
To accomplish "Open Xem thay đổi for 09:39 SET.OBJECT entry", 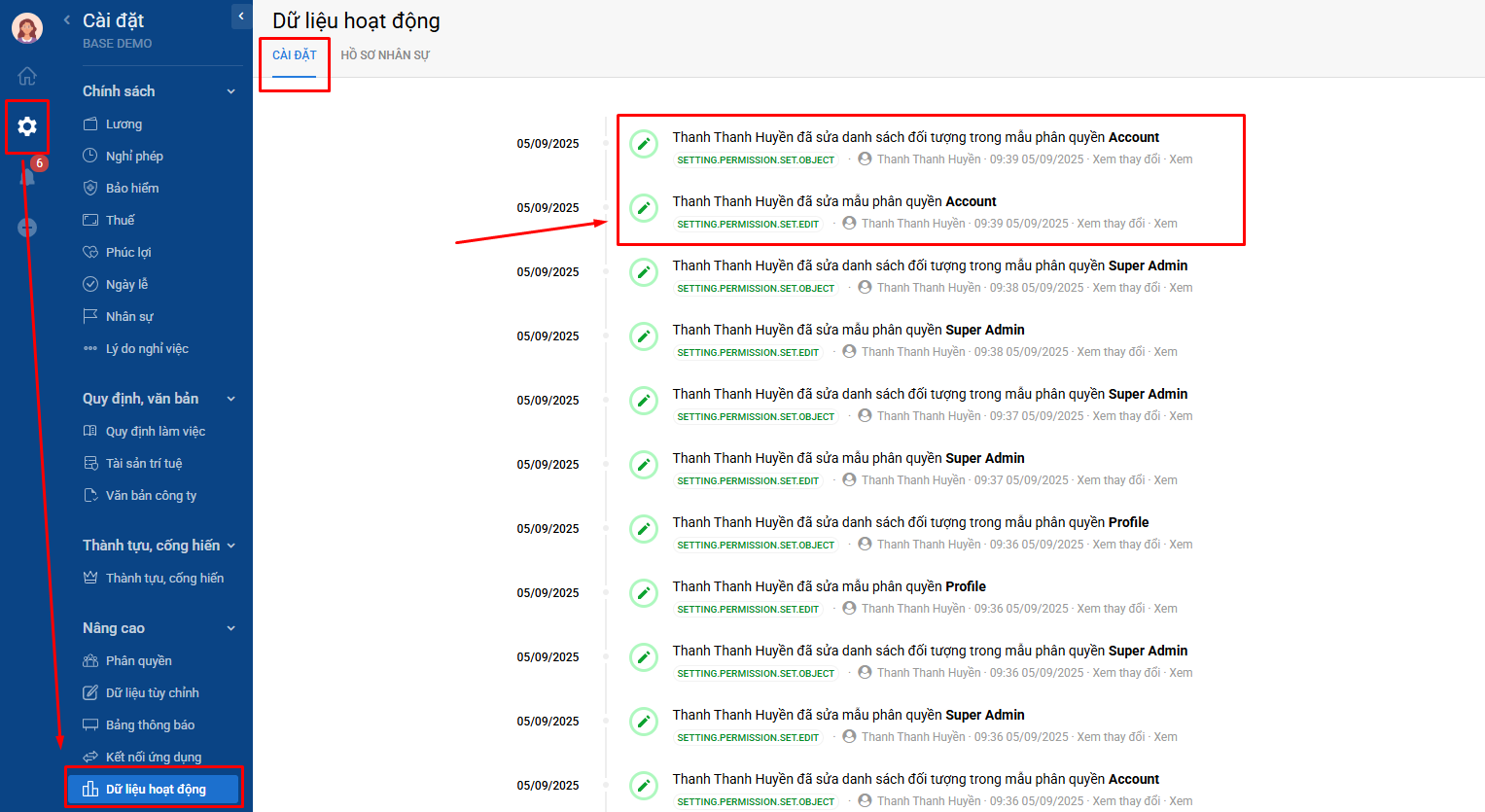I will [1126, 159].
